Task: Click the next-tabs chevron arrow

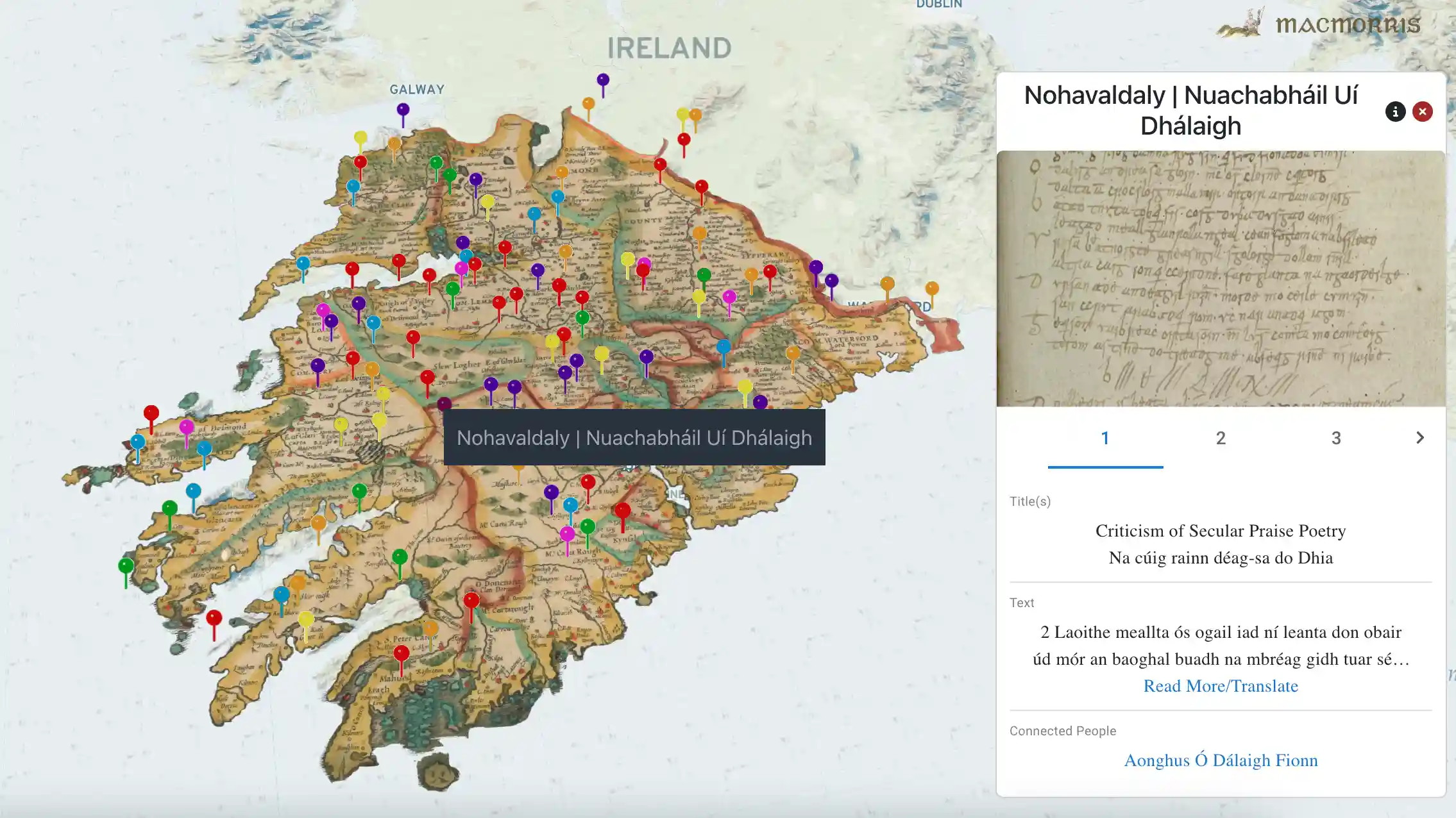Action: pos(1419,438)
